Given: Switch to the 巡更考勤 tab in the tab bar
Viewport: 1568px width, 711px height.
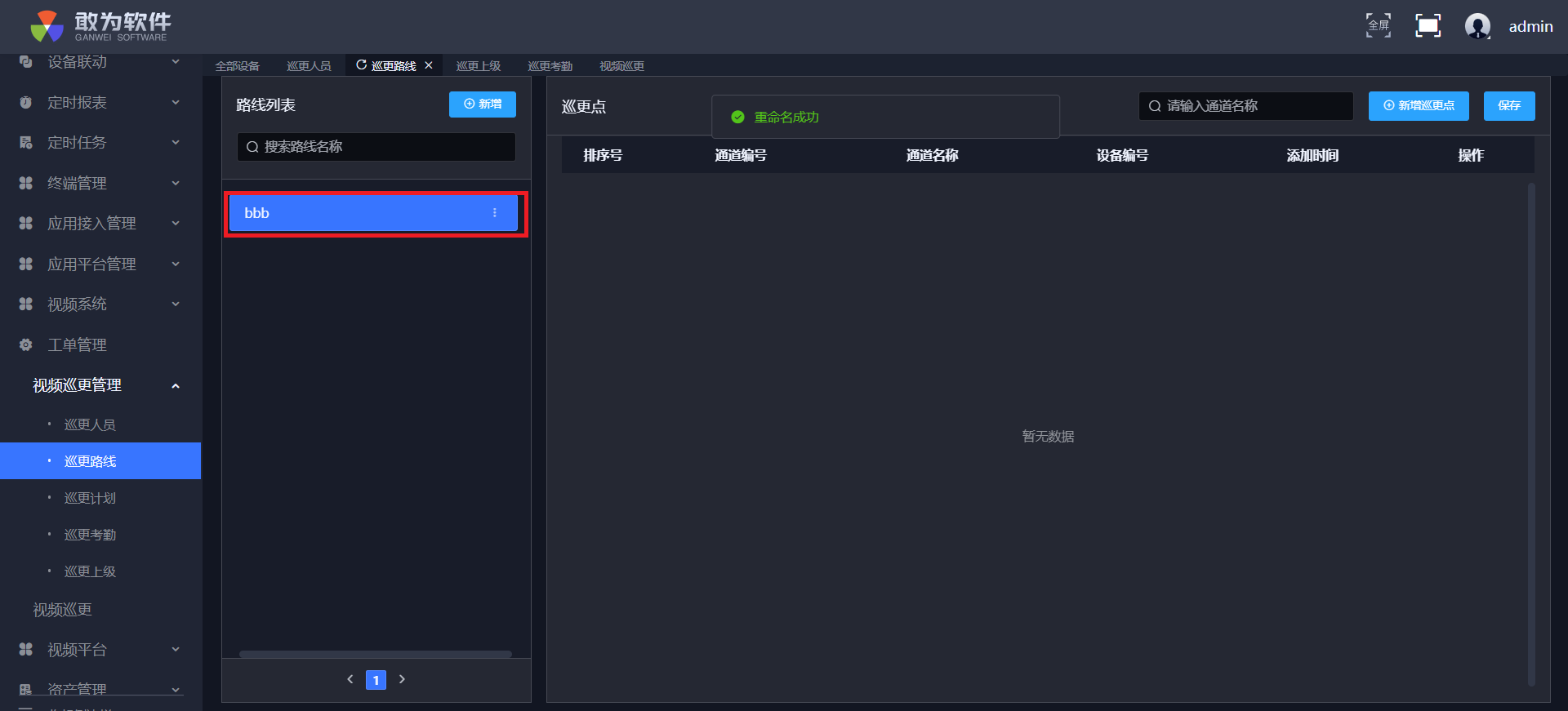Looking at the screenshot, I should coord(550,66).
